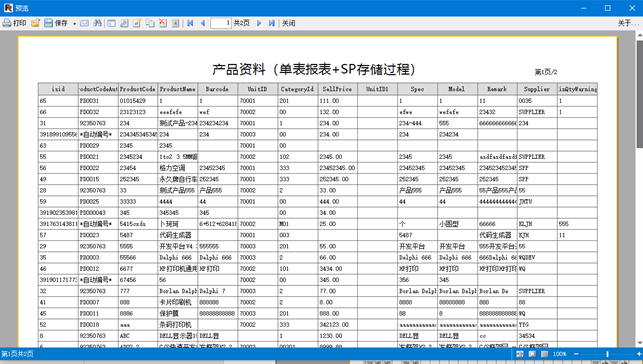Expand the Save dropdown arrow
Image resolution: width=643 pixels, height=364 pixels.
tap(74, 23)
